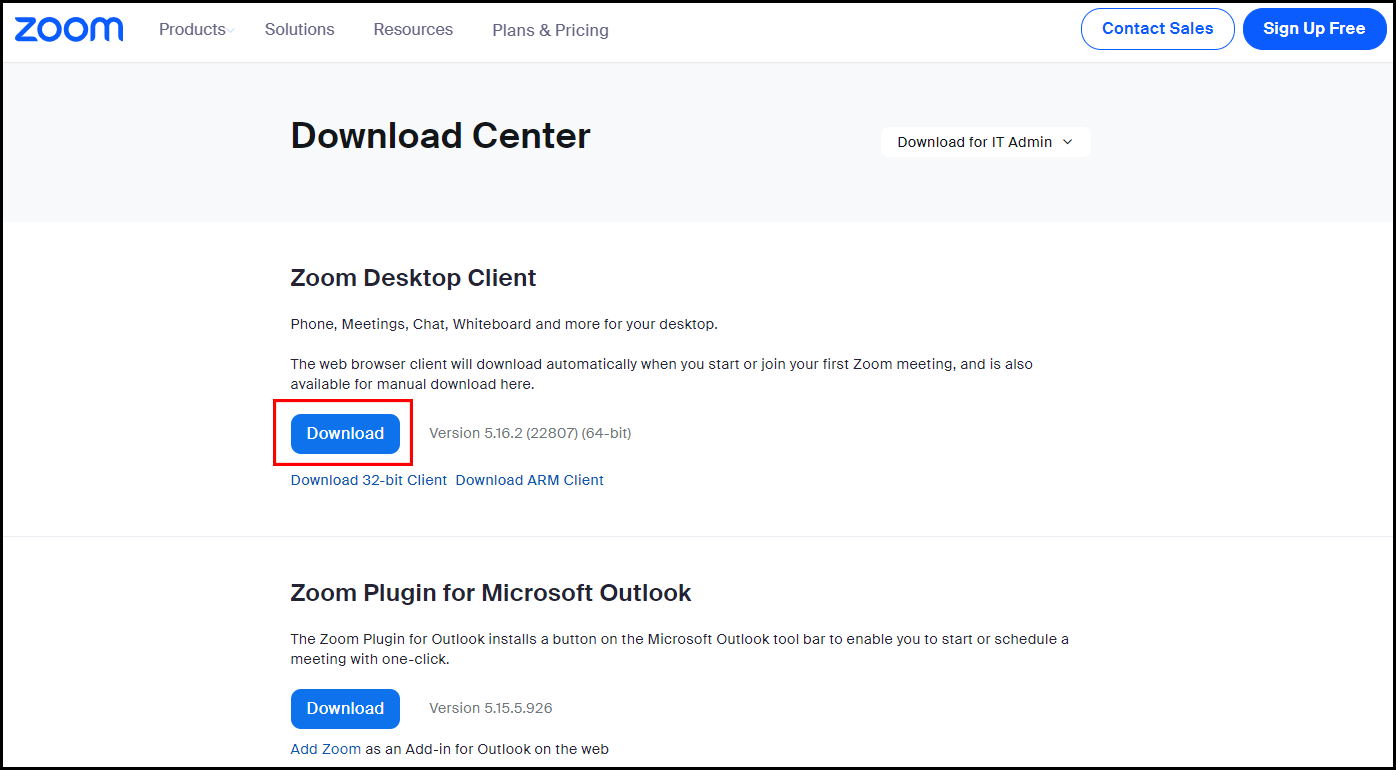Open the Products menu
1396x770 pixels.
pos(192,30)
